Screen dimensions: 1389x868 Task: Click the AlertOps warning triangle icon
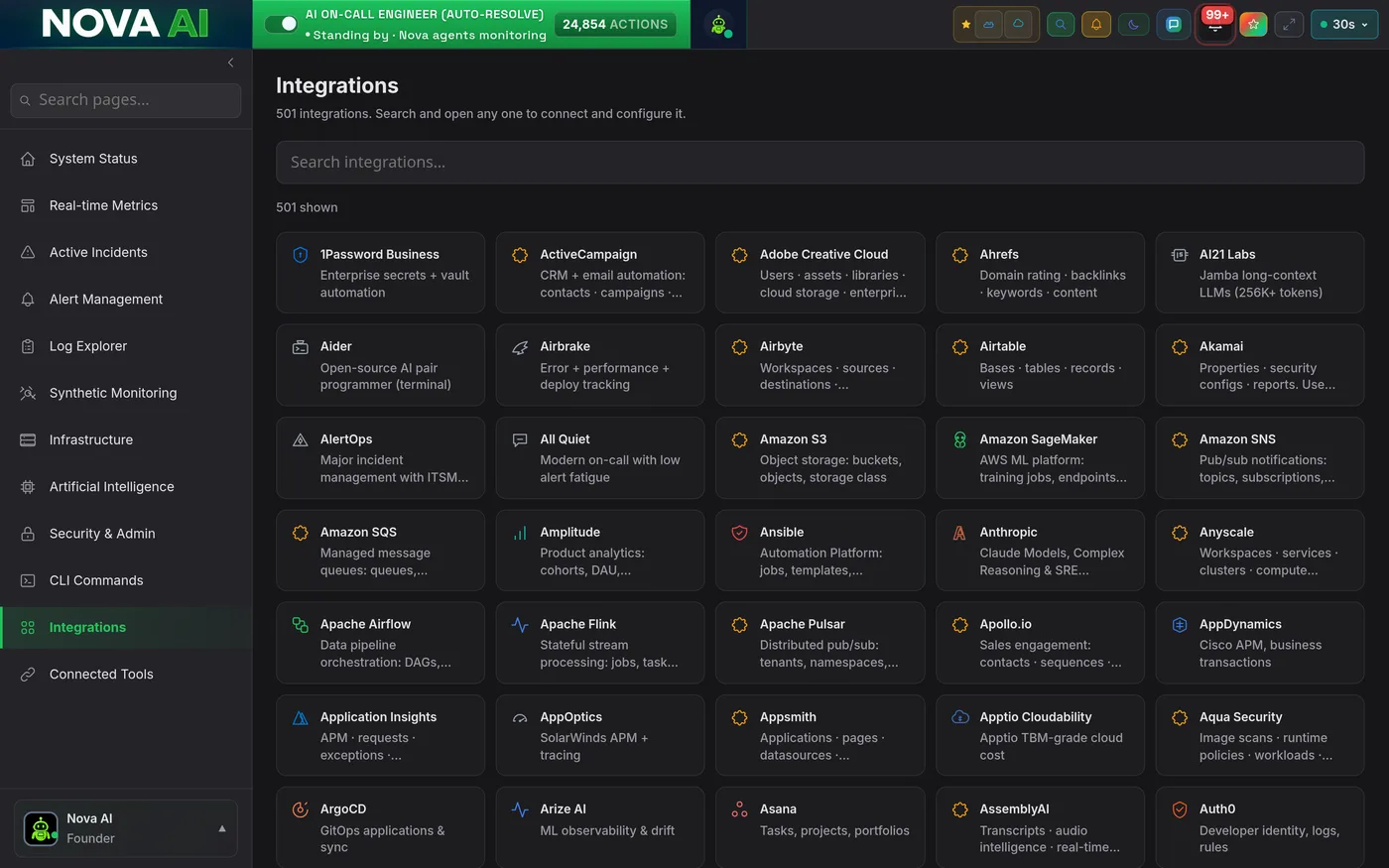point(301,439)
